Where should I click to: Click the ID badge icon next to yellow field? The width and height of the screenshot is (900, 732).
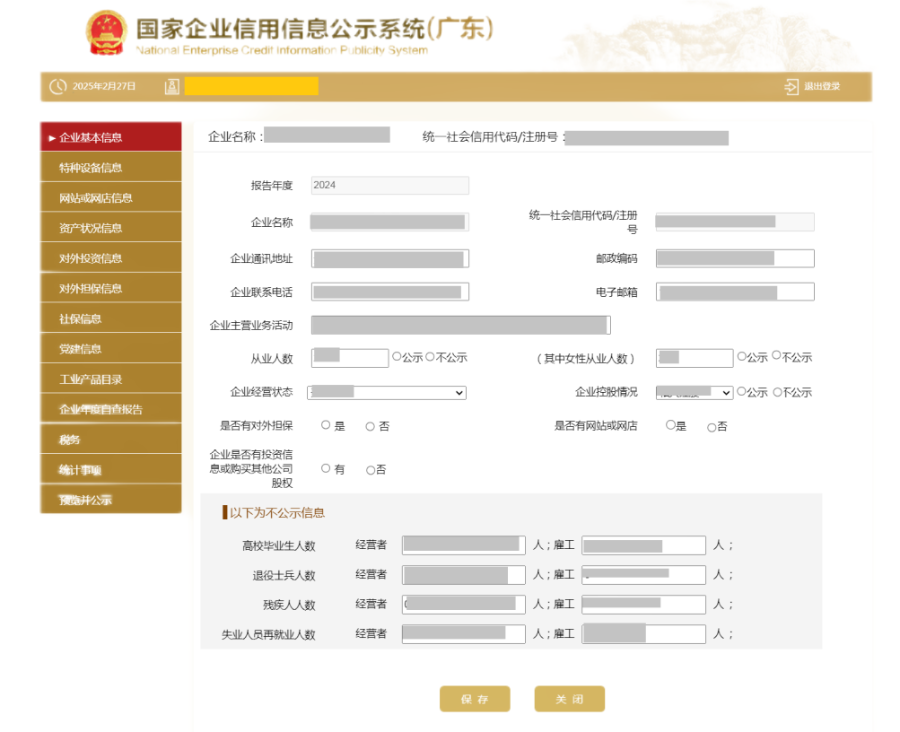[171, 86]
